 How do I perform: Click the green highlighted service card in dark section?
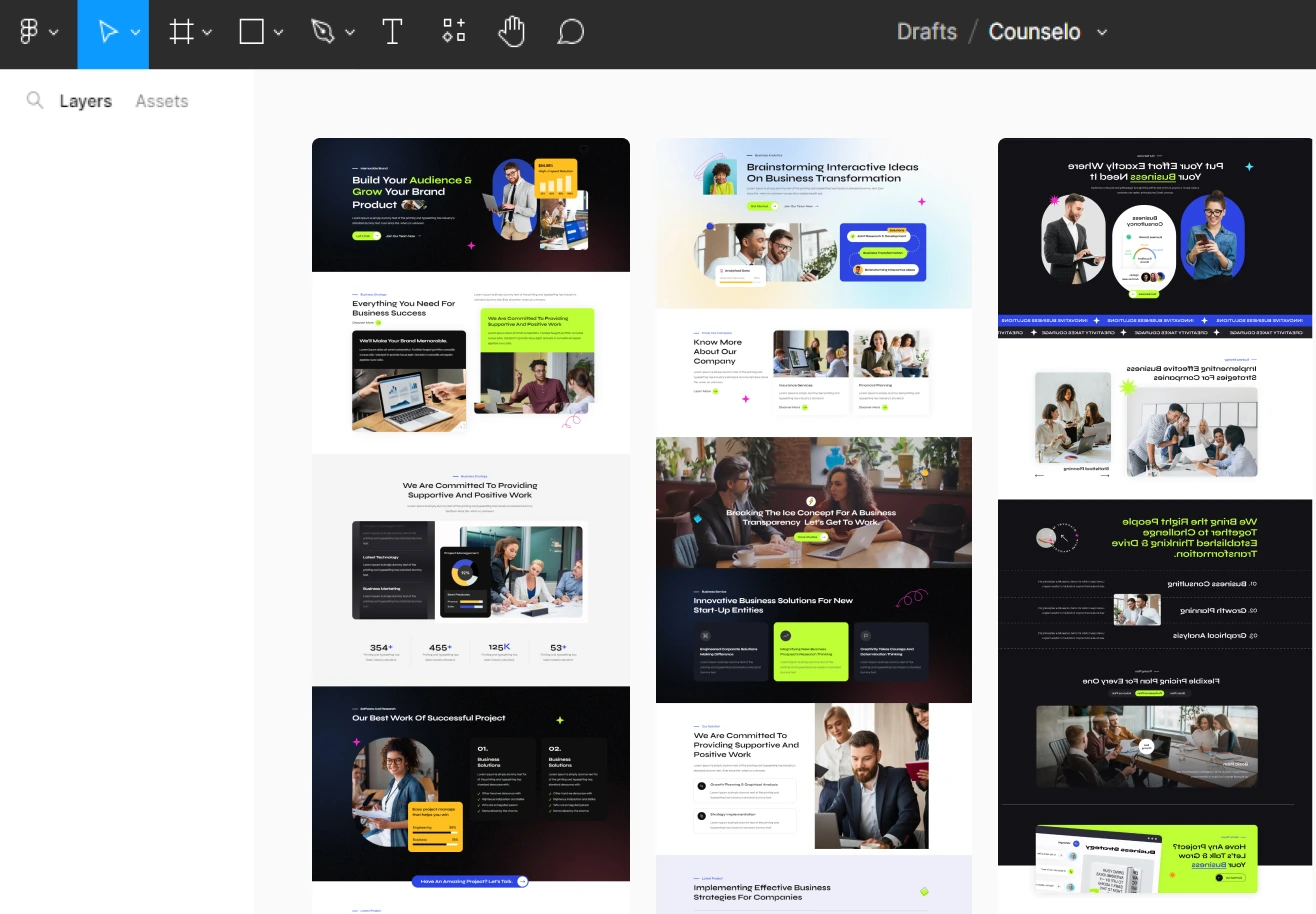pos(811,652)
